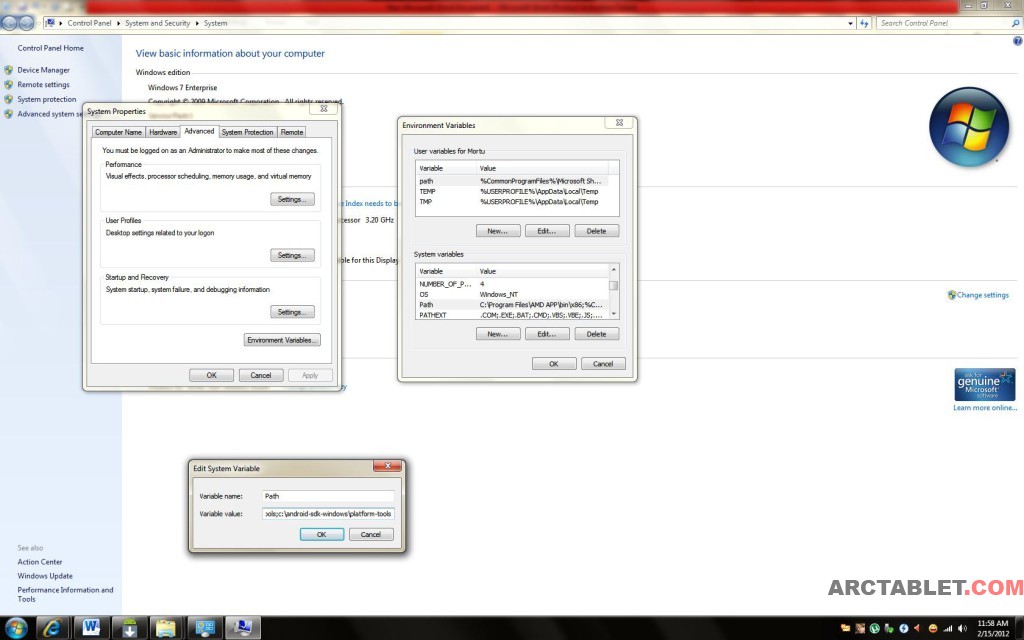The height and width of the screenshot is (640, 1024).
Task: Open Startup and Recovery Settings button
Action: (x=292, y=312)
